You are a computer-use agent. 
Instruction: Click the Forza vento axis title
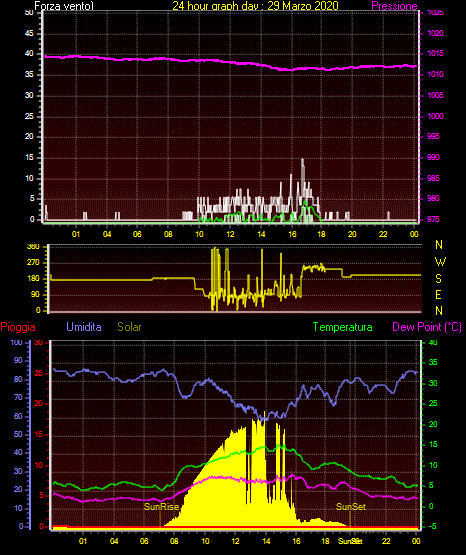tap(64, 6)
